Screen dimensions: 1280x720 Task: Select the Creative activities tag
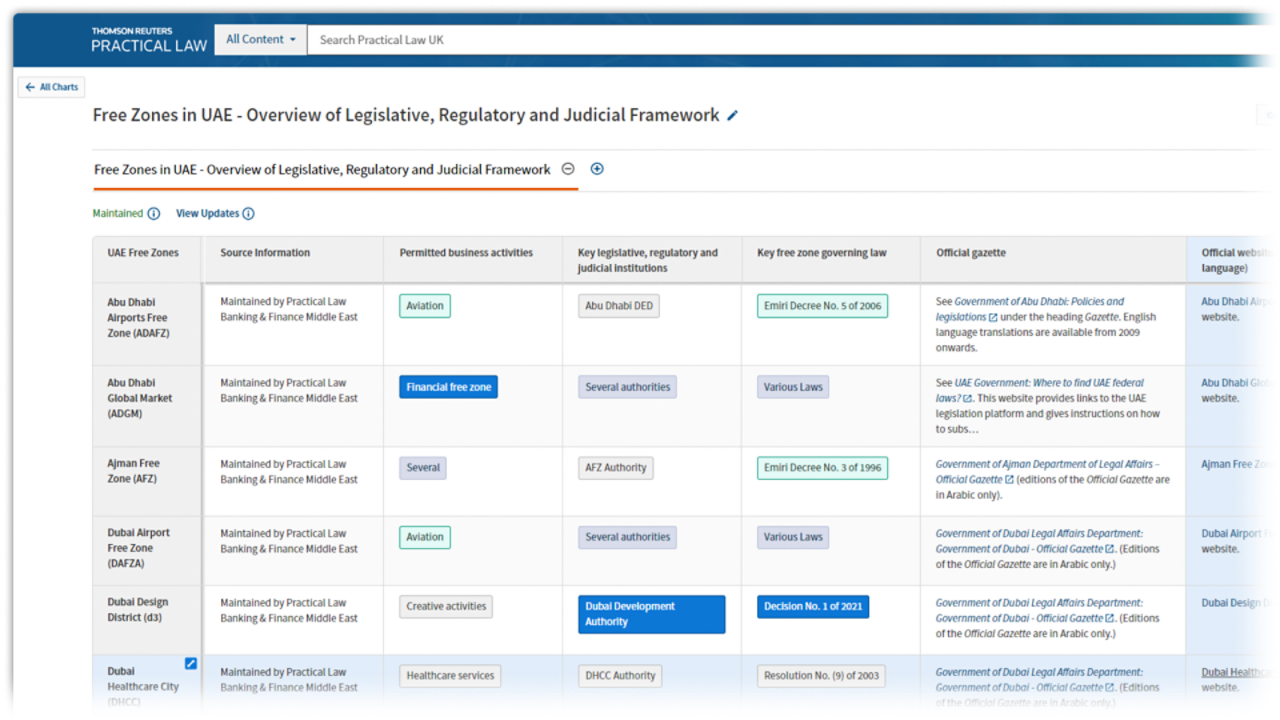point(446,606)
